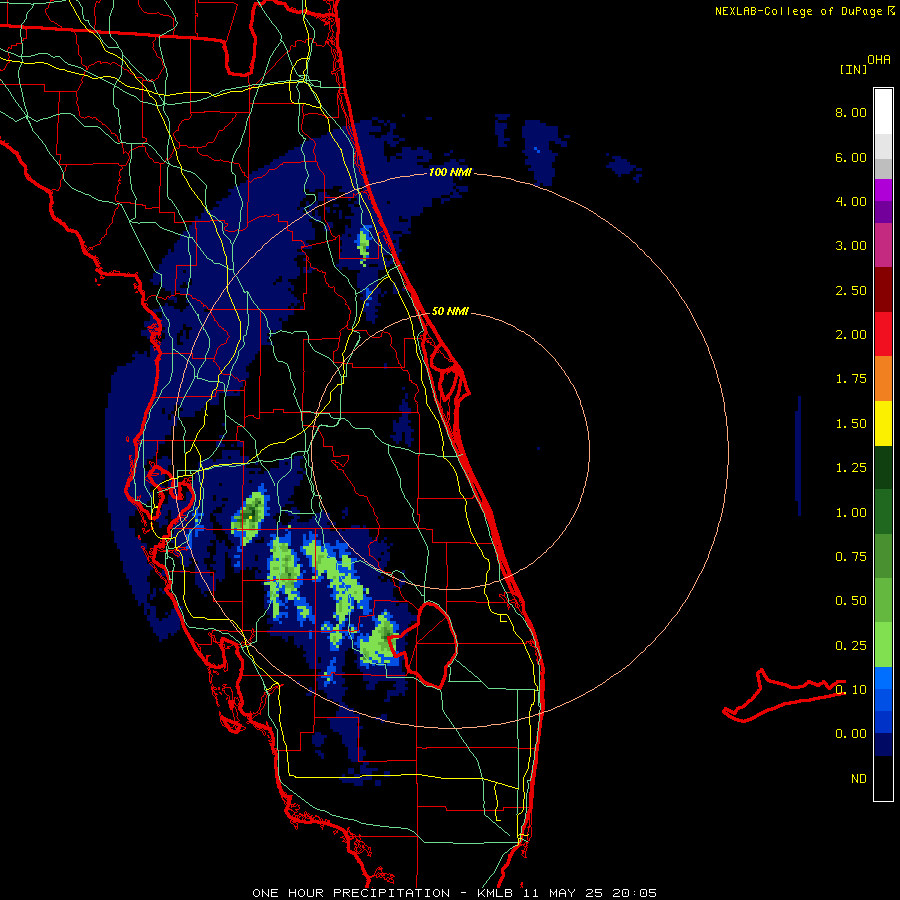Viewport: 900px width, 900px height.
Task: Click the 20:05 timestamp in caption
Action: coord(634,893)
